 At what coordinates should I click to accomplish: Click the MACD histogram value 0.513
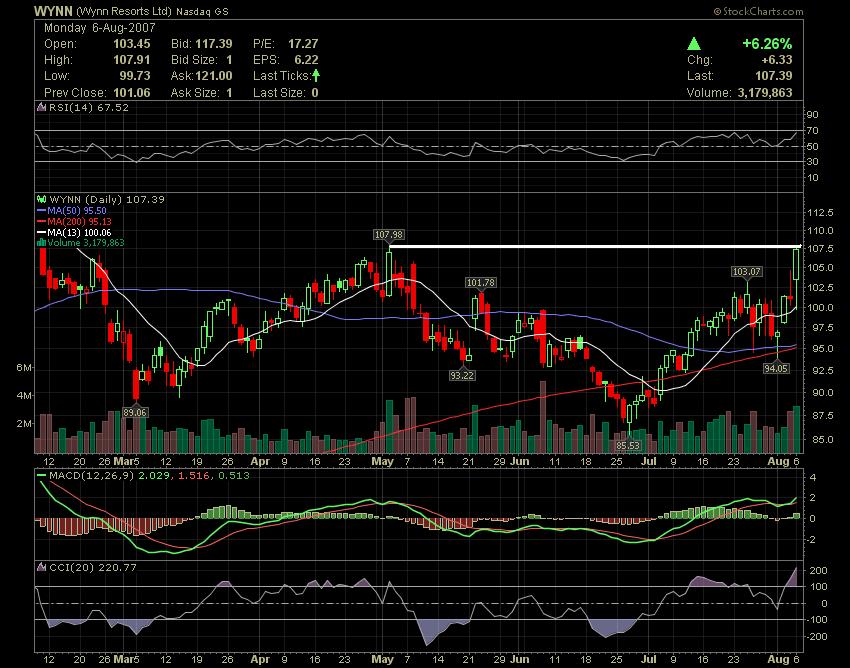tap(234, 476)
